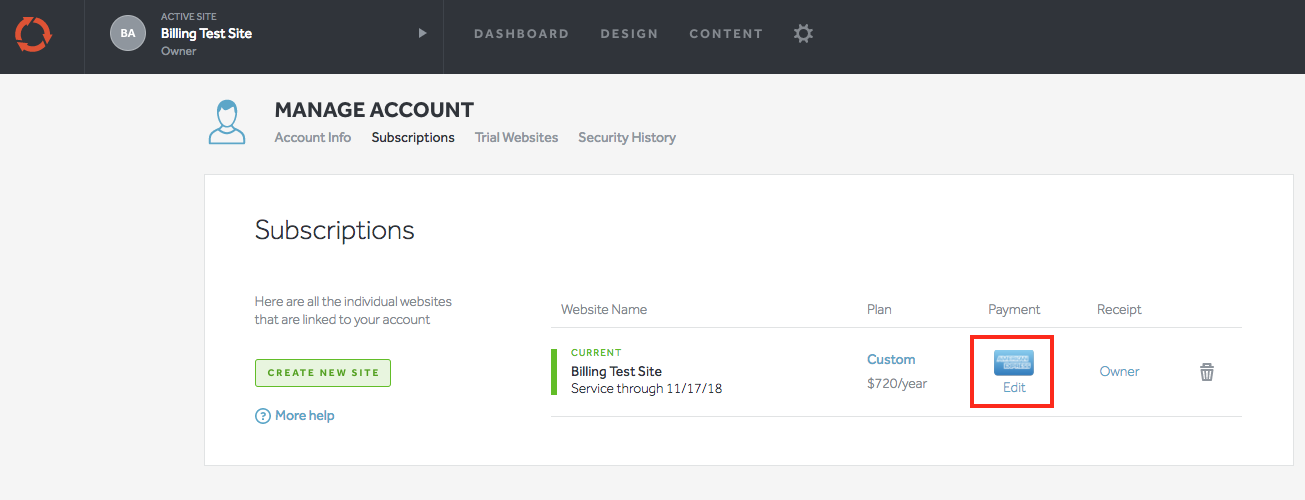1305x500 pixels.
Task: Open the Custom plan link
Action: 891,360
